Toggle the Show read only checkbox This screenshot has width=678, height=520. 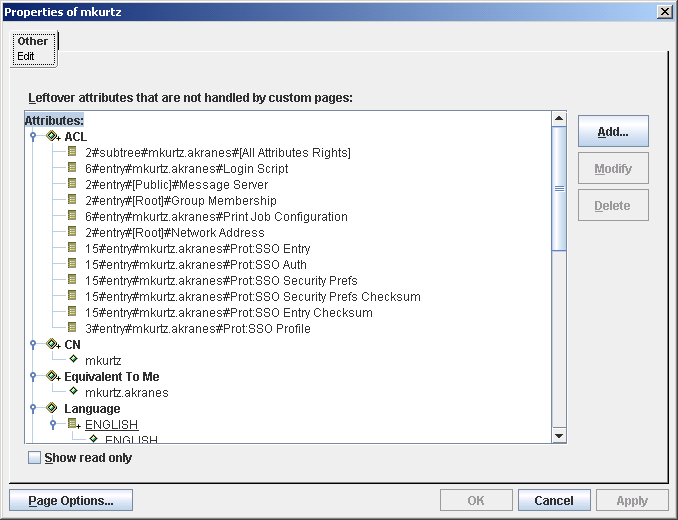point(34,457)
